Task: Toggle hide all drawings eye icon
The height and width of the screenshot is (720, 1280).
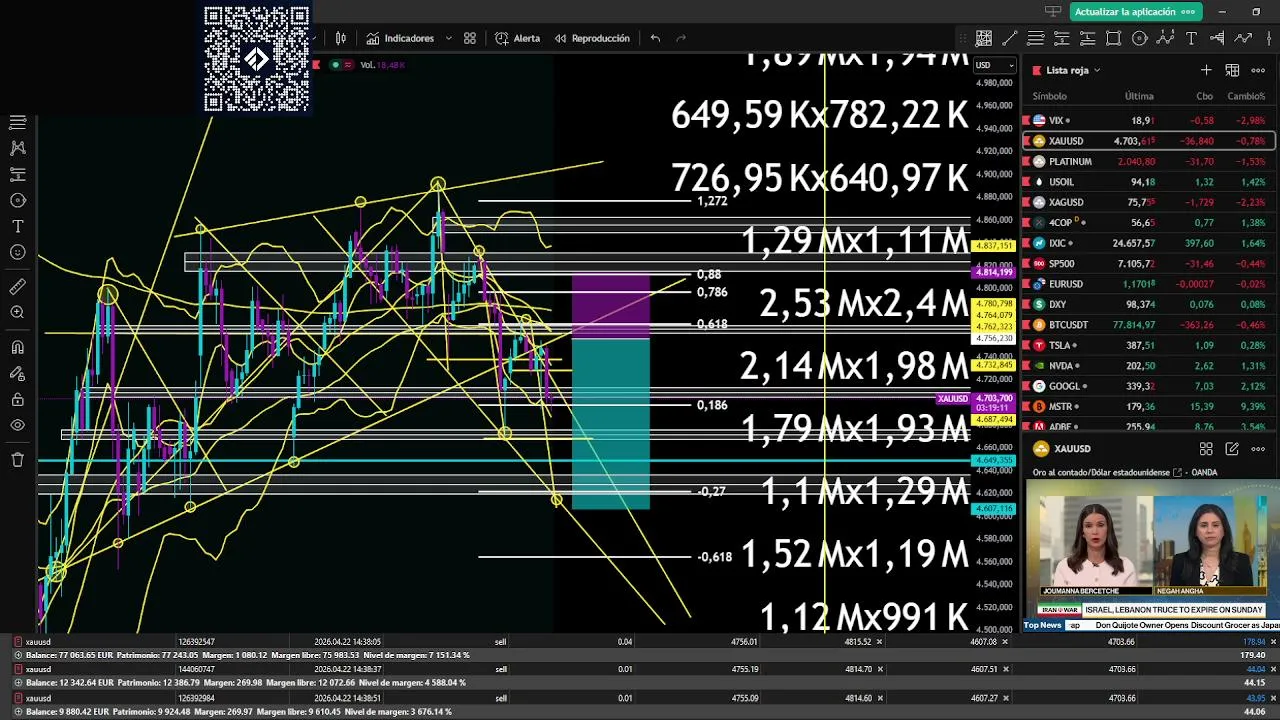Action: click(x=17, y=425)
